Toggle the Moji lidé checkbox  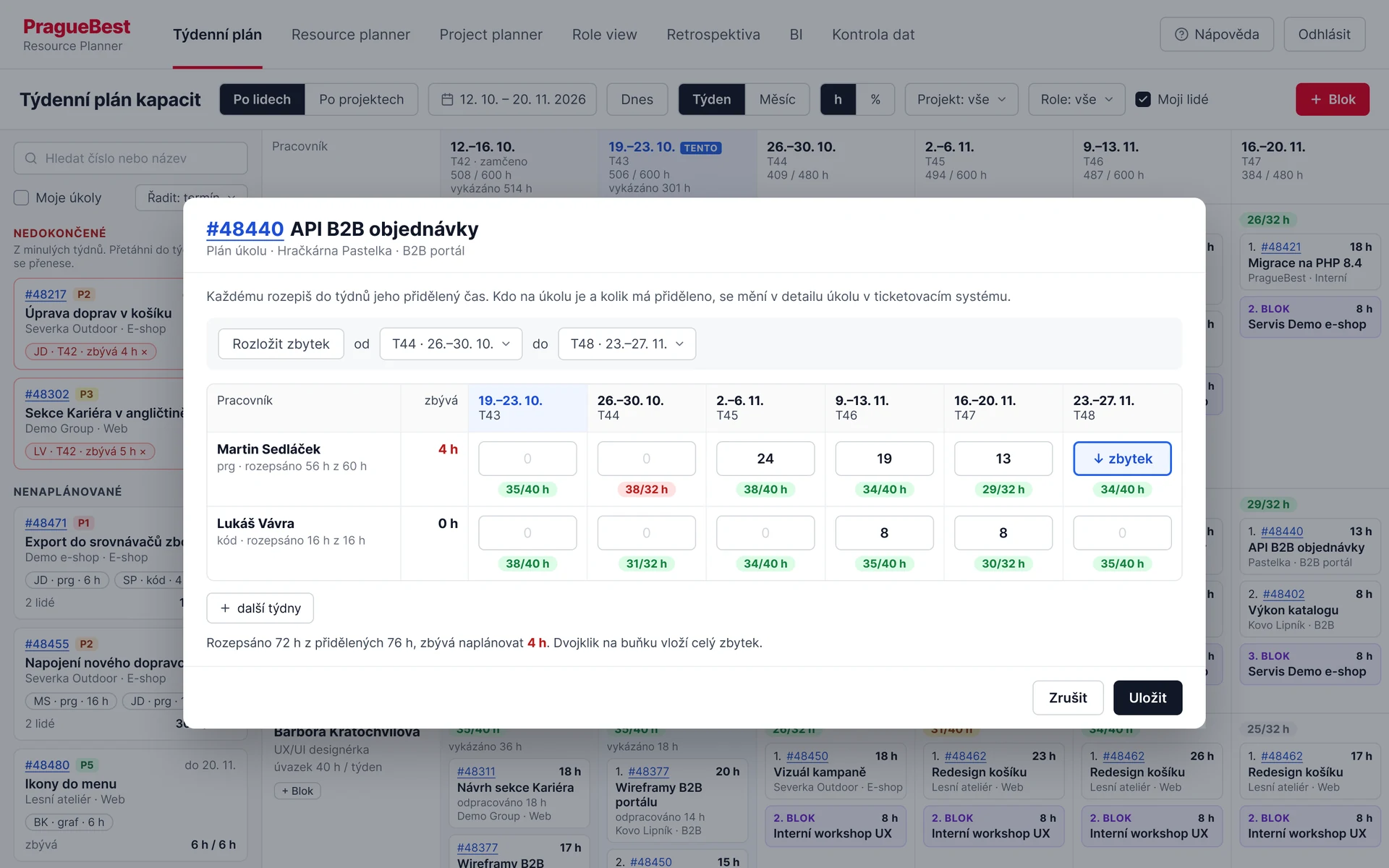1143,99
